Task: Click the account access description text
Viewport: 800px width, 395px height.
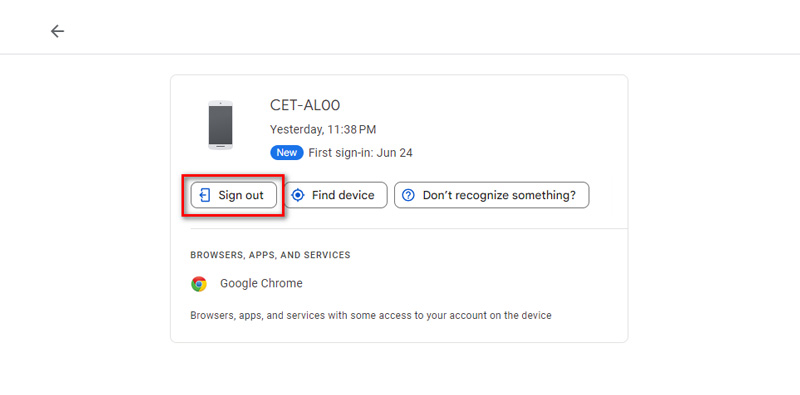Action: [371, 316]
